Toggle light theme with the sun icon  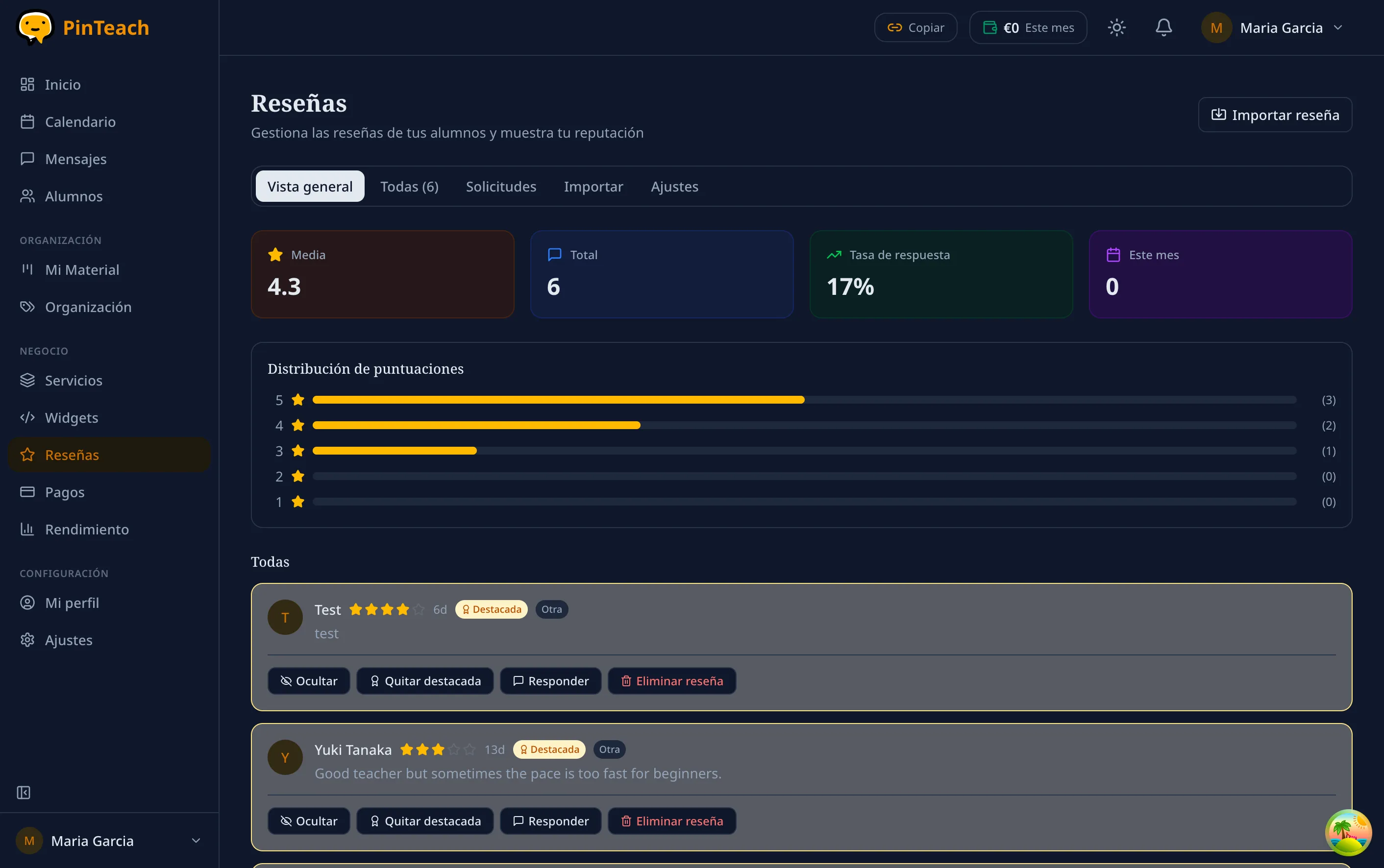(1116, 27)
